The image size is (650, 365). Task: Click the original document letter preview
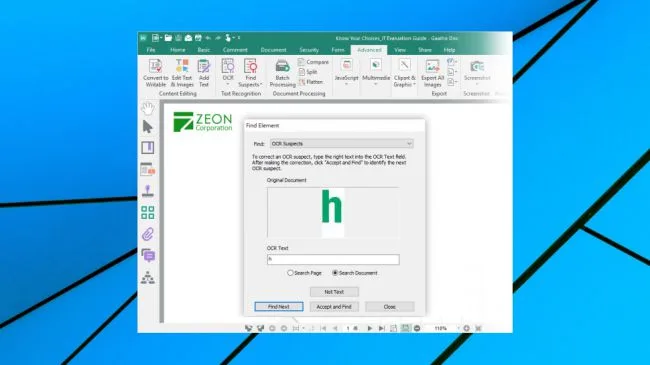pos(333,212)
